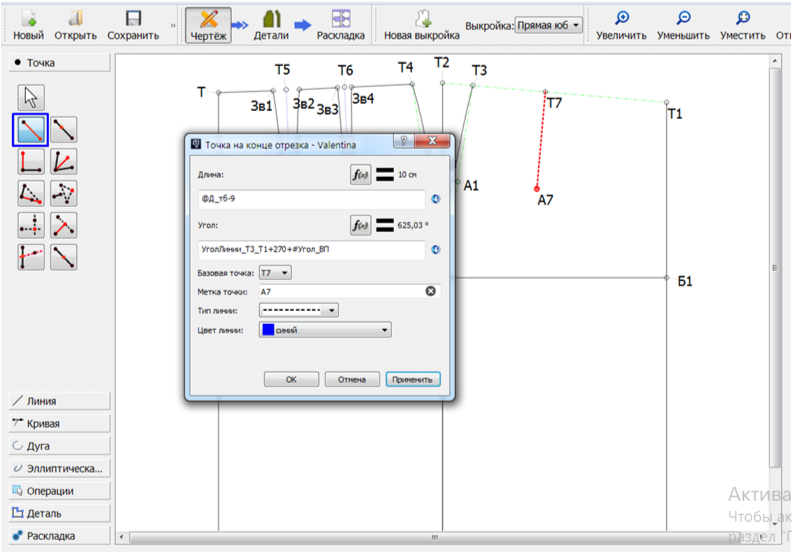The height and width of the screenshot is (552, 792).
Task: Open the Кривая toolbox section
Action: pyautogui.click(x=60, y=424)
